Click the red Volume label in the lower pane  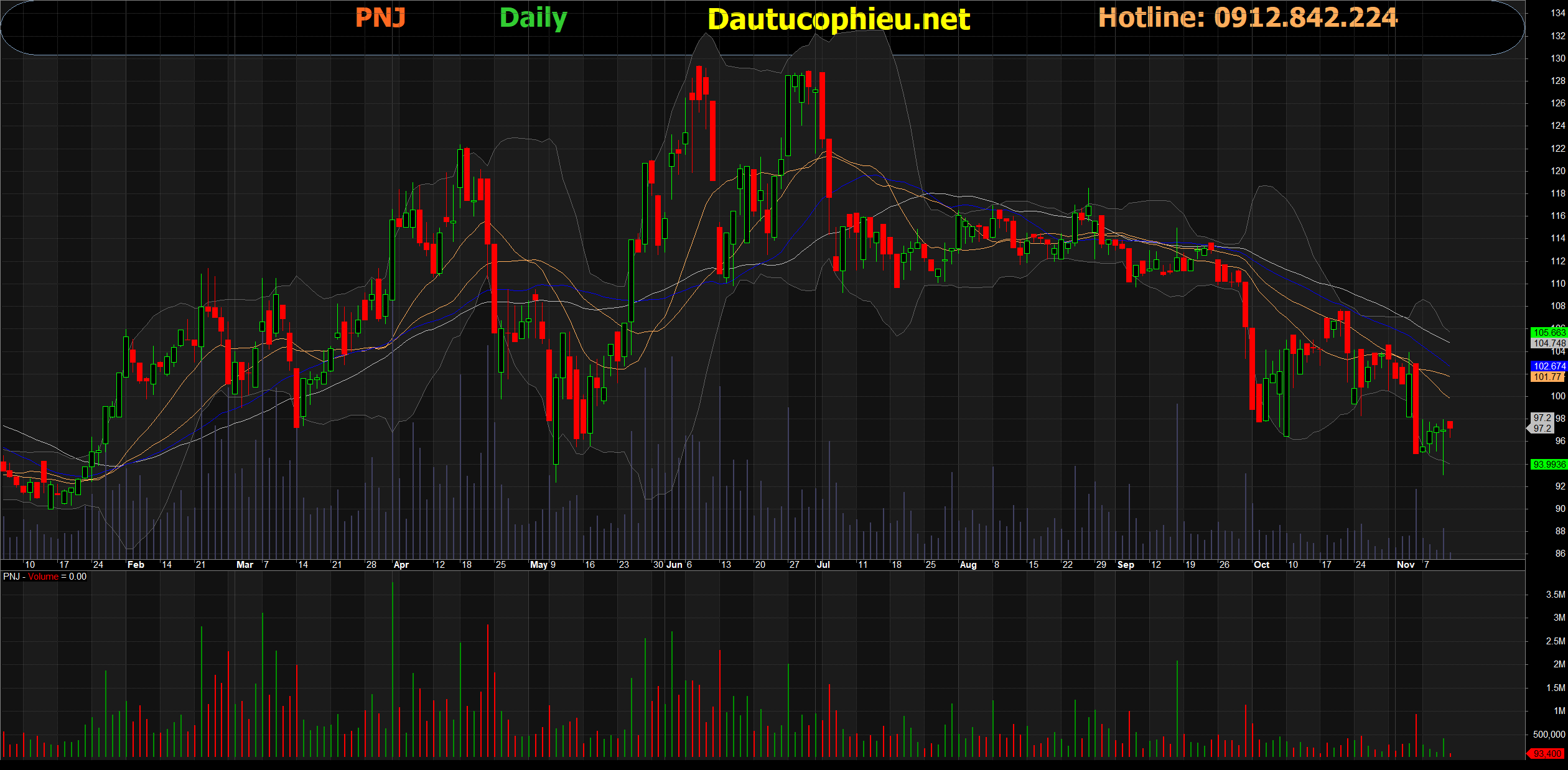pos(43,577)
